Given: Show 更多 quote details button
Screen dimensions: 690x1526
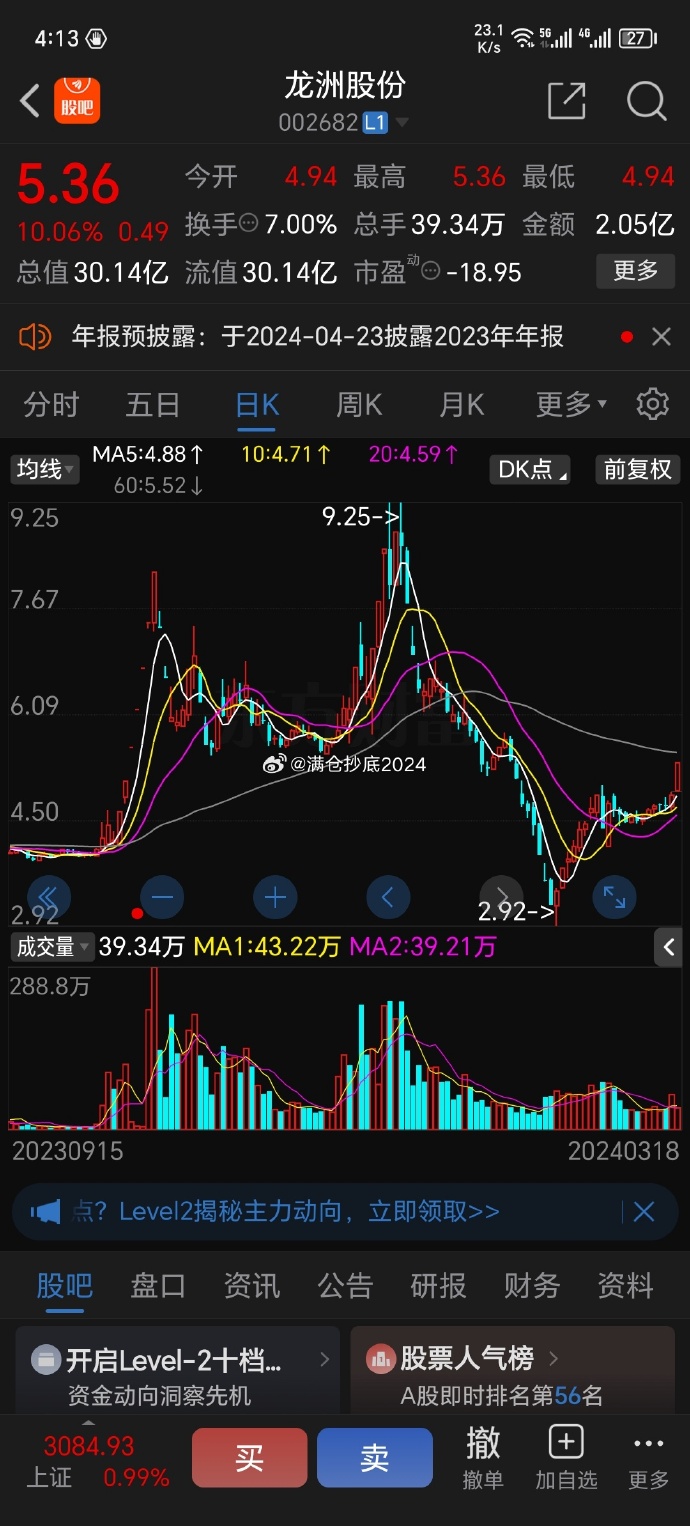Looking at the screenshot, I should coord(635,270).
